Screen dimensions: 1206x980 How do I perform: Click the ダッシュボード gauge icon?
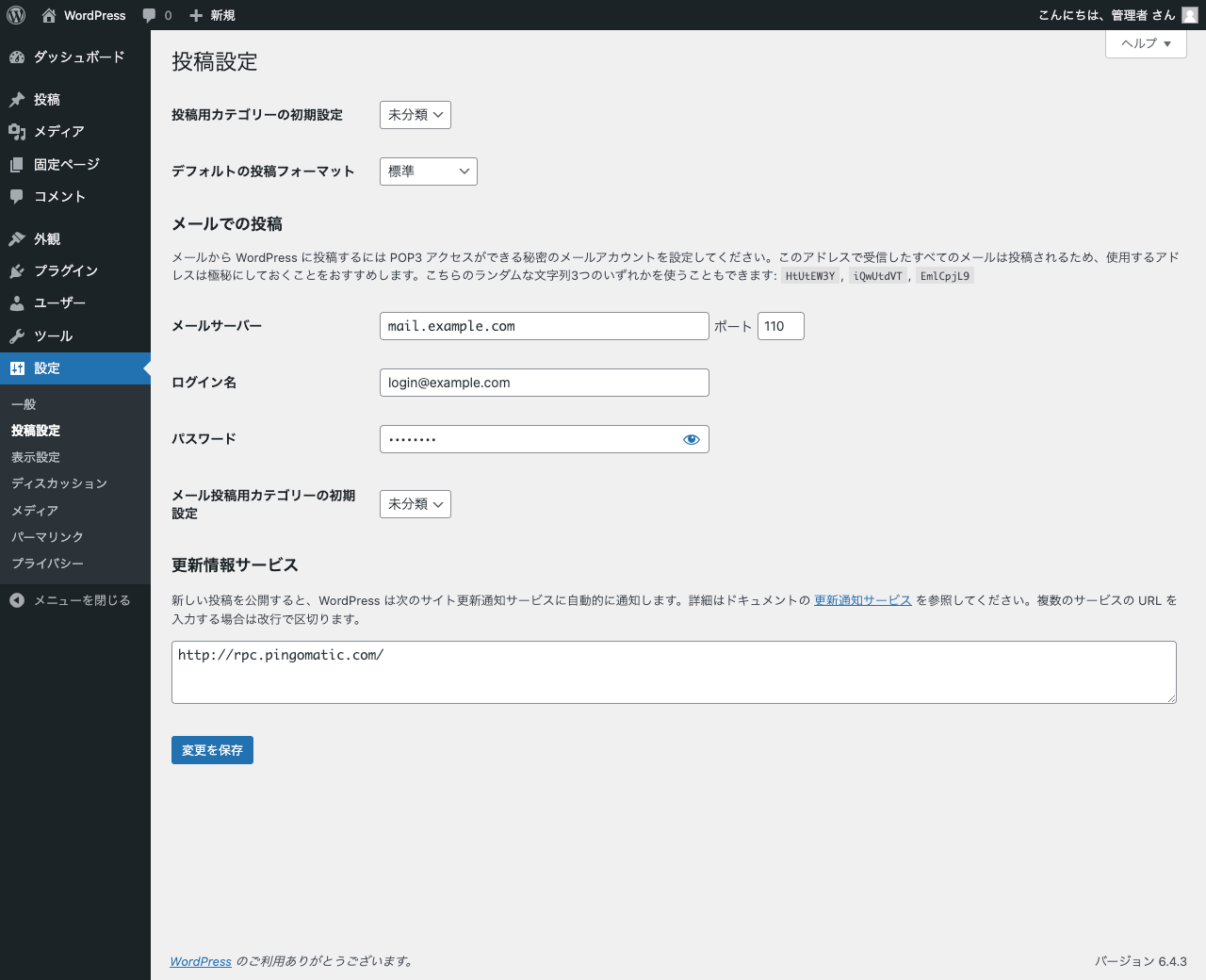17,57
